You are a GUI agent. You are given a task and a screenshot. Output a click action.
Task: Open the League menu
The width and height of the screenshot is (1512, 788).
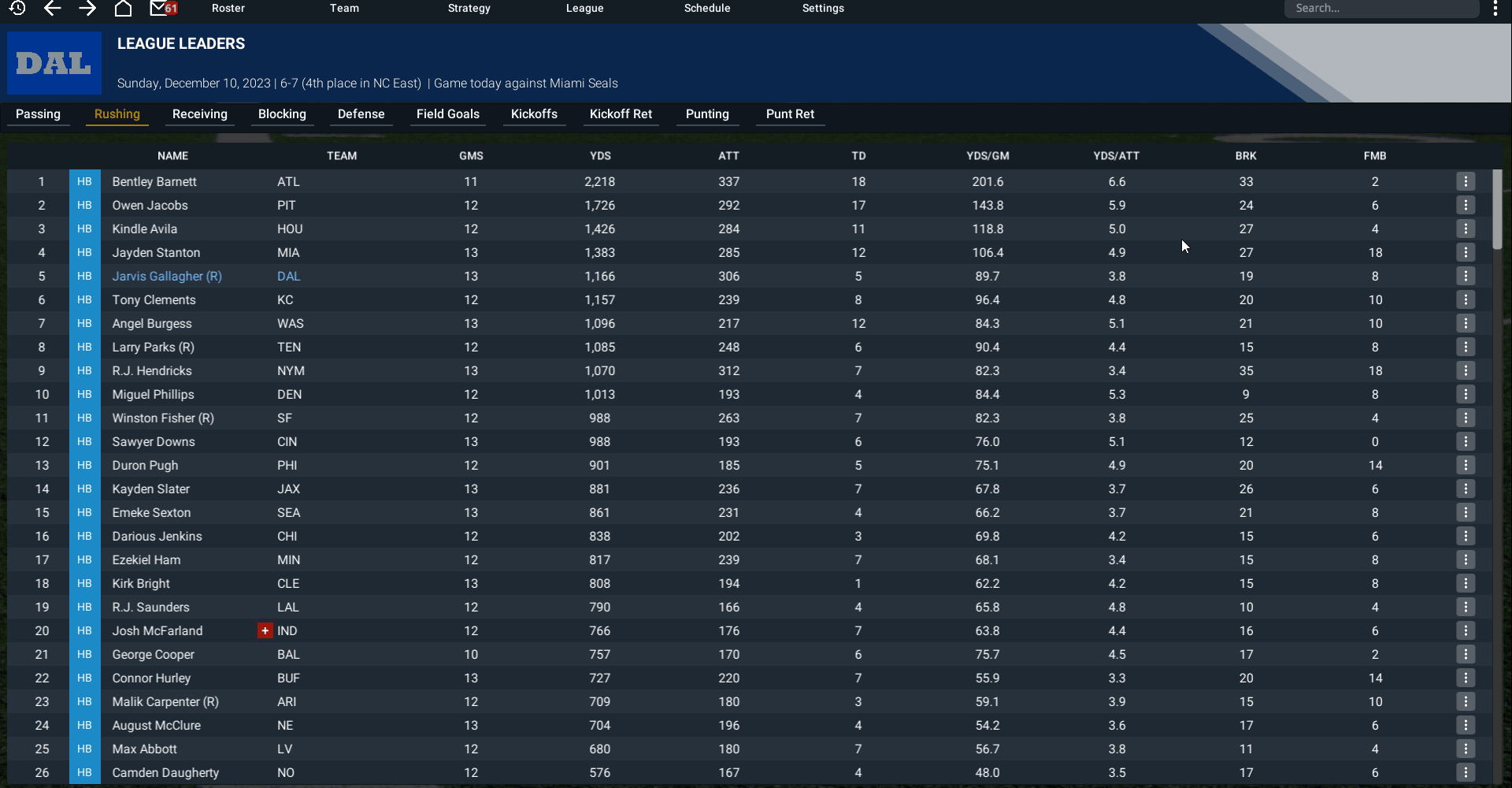coord(584,8)
